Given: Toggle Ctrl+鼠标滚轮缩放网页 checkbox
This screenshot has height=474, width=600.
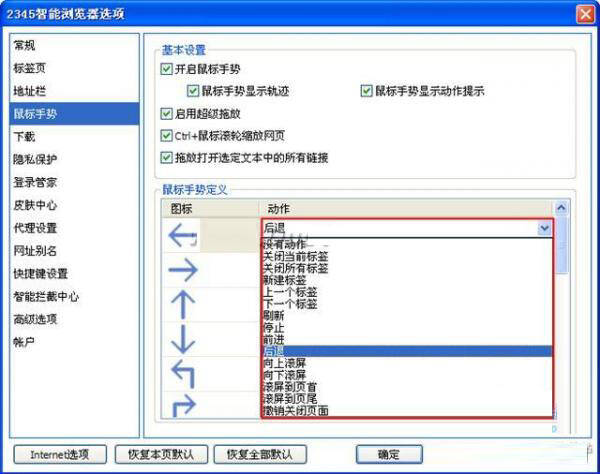Looking at the screenshot, I should pyautogui.click(x=166, y=135).
